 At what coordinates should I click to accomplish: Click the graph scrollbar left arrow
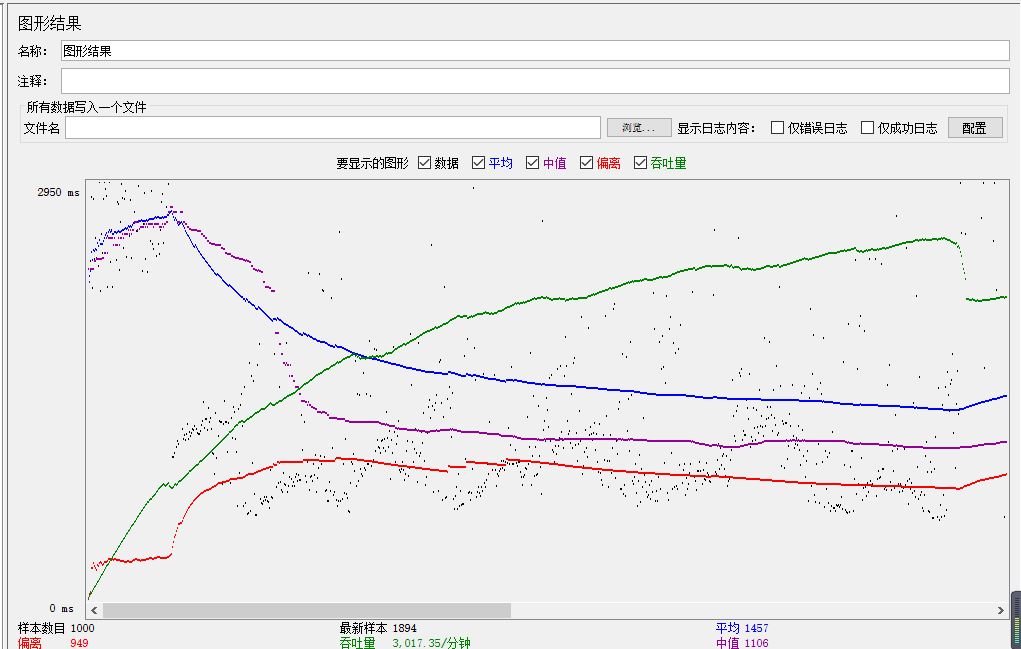95,611
